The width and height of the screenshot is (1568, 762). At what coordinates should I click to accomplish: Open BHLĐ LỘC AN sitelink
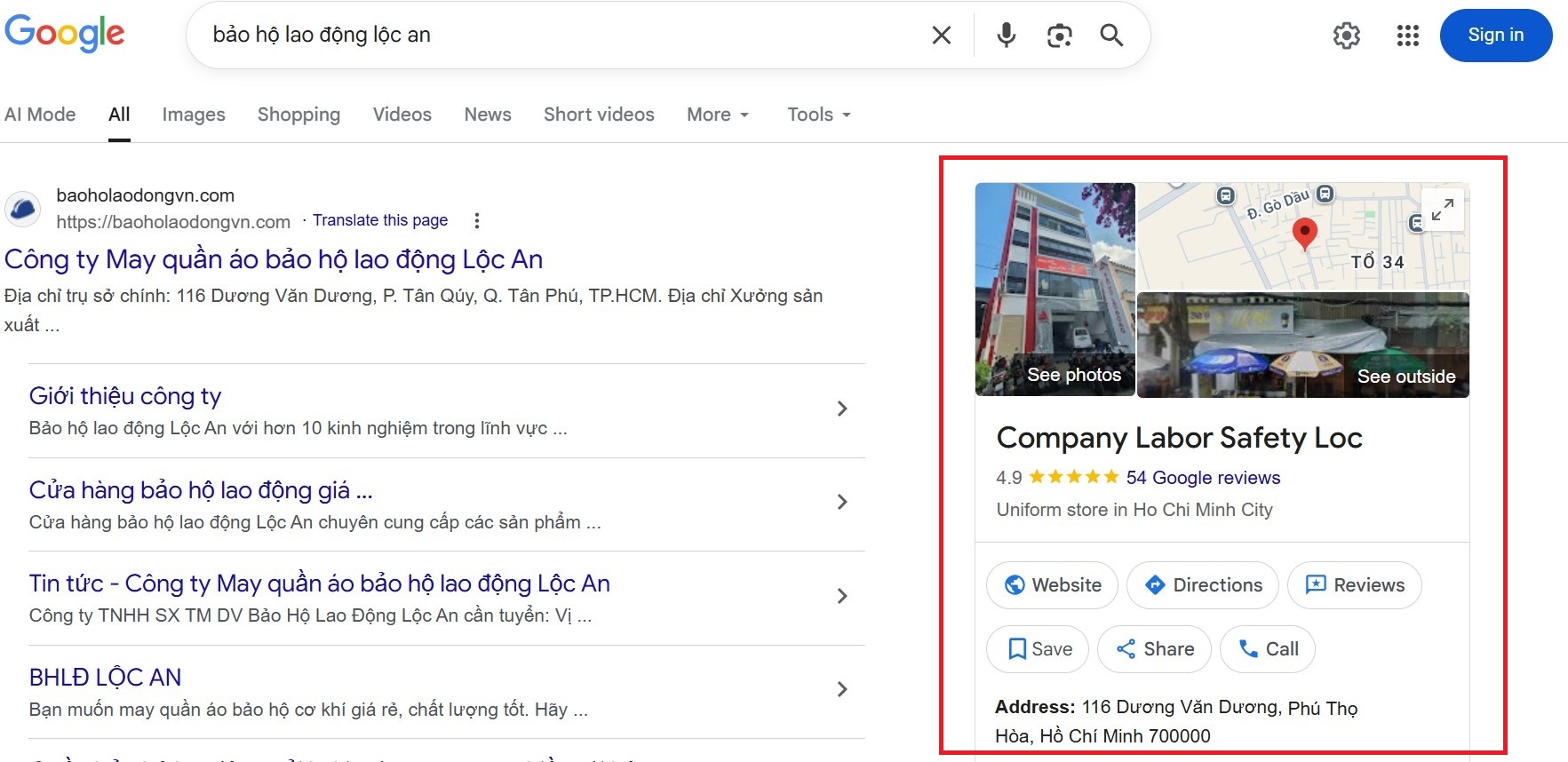105,678
